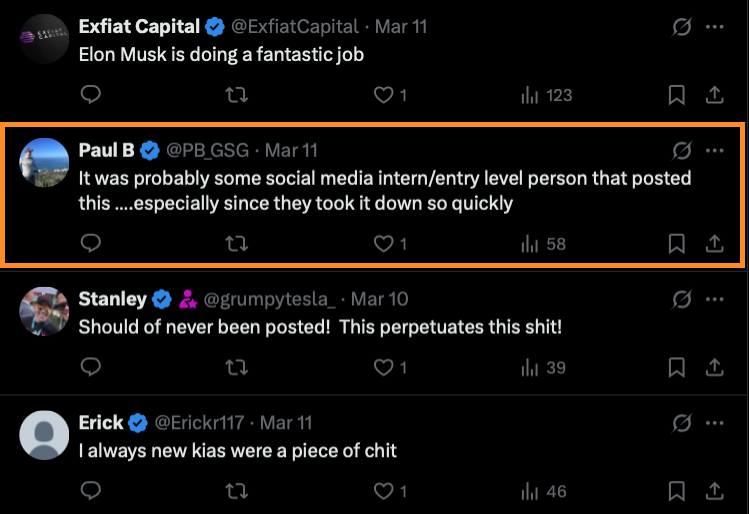
Task: Share Exfiat Capital's tweet
Action: 715,95
